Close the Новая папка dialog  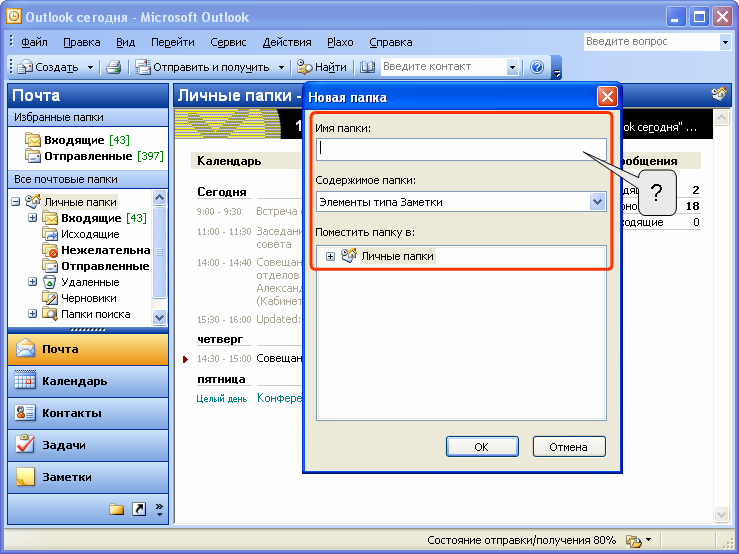(x=607, y=97)
